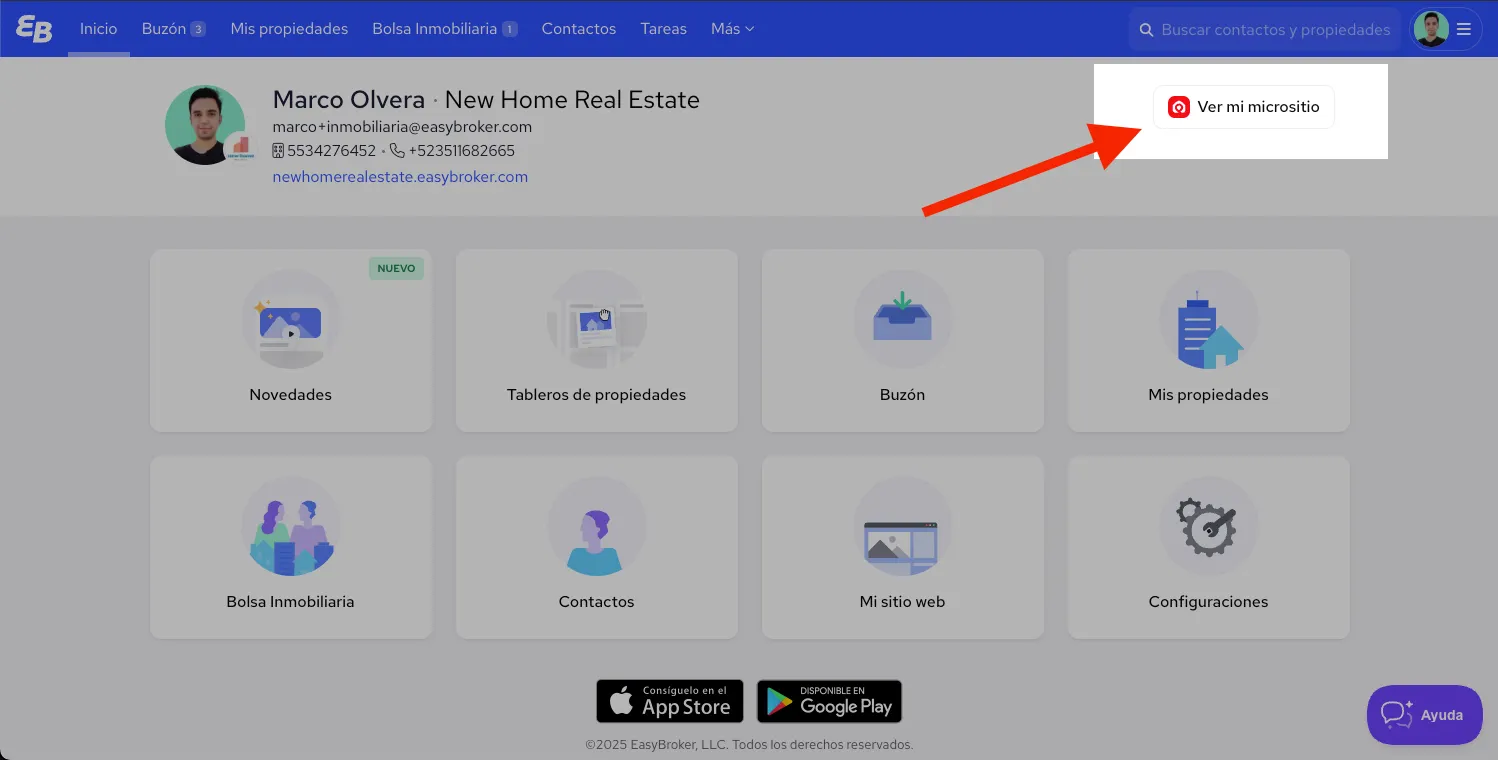The image size is (1498, 760).
Task: Click the Más chevron arrow
Action: (x=750, y=30)
